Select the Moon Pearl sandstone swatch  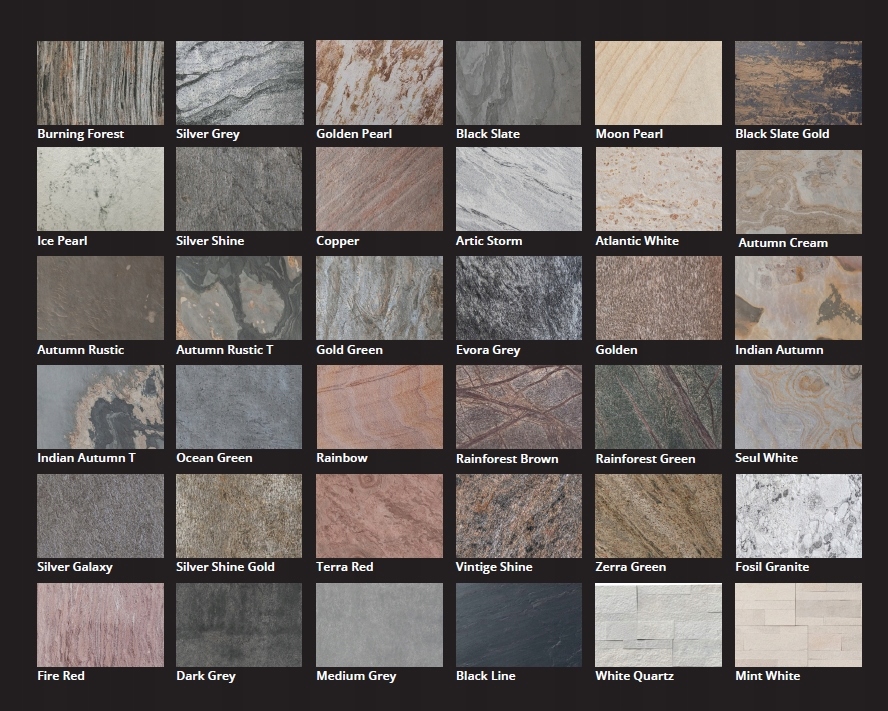658,83
